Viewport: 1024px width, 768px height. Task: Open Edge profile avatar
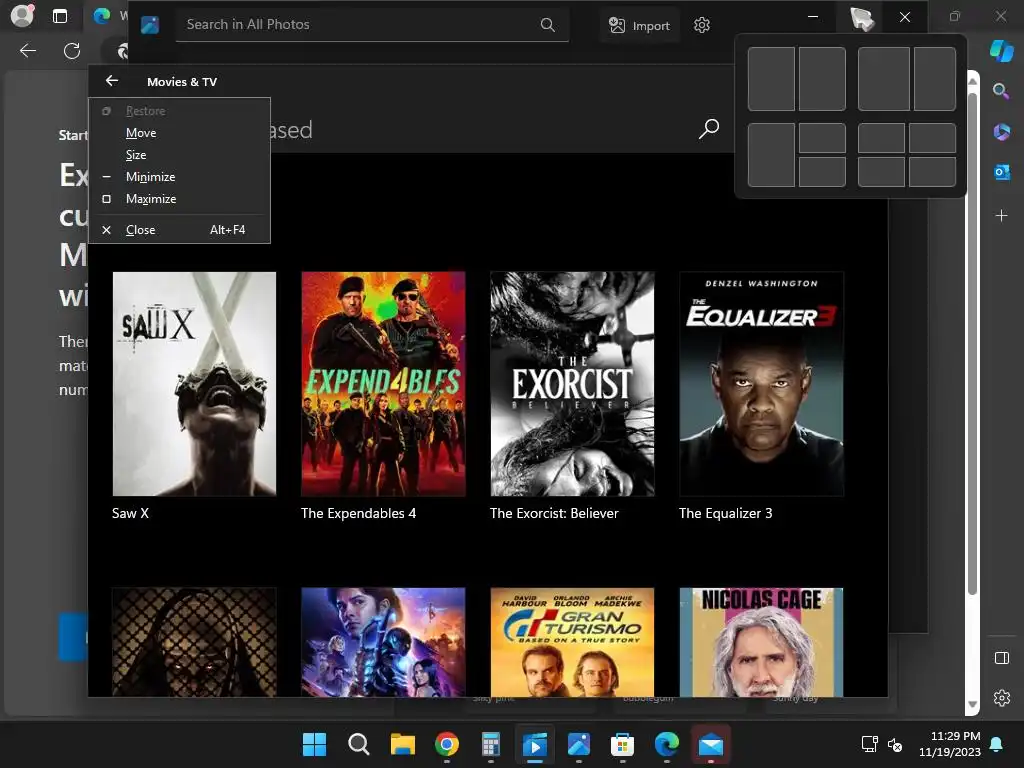22,15
